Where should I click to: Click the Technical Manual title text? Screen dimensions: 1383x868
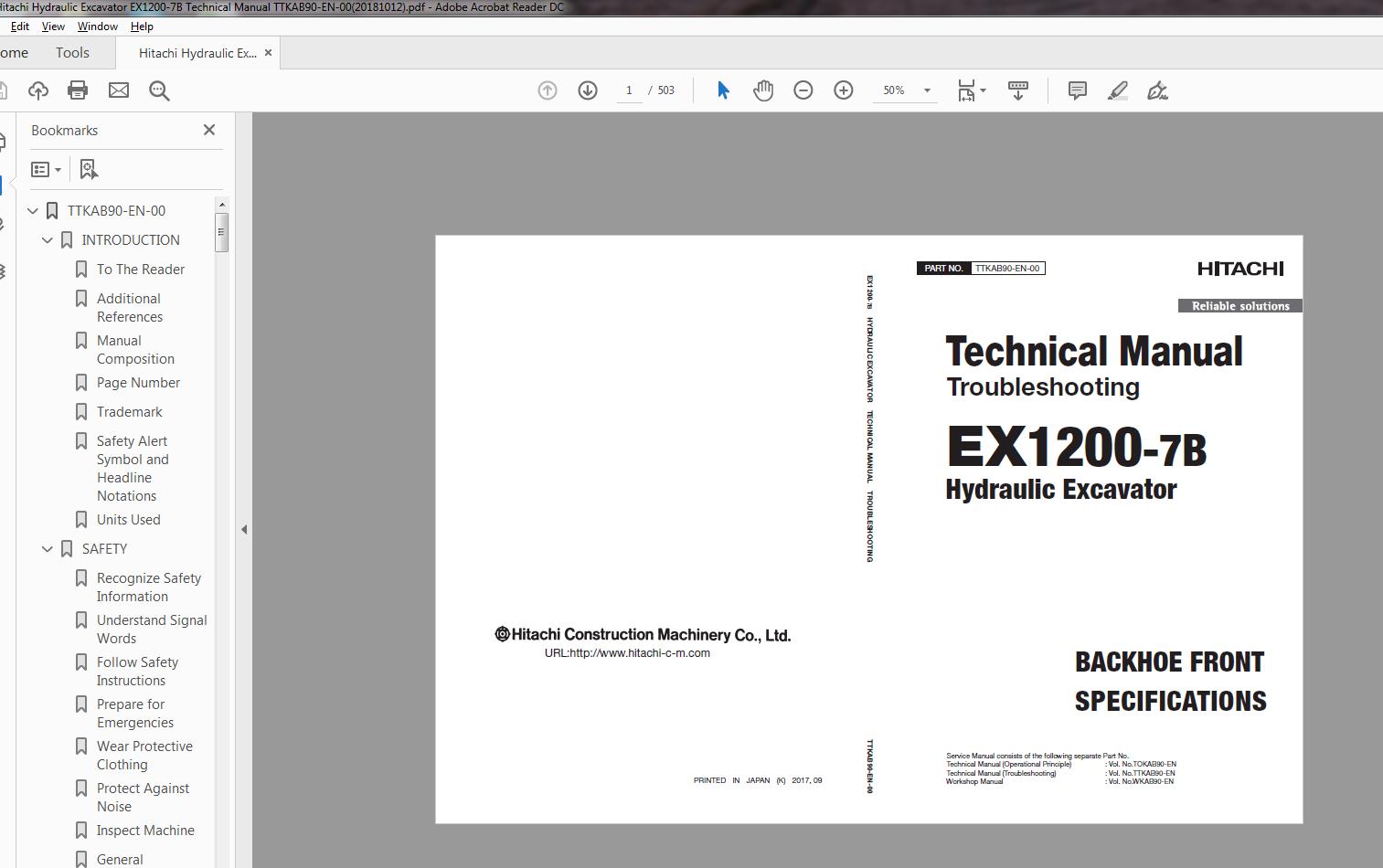point(1094,352)
